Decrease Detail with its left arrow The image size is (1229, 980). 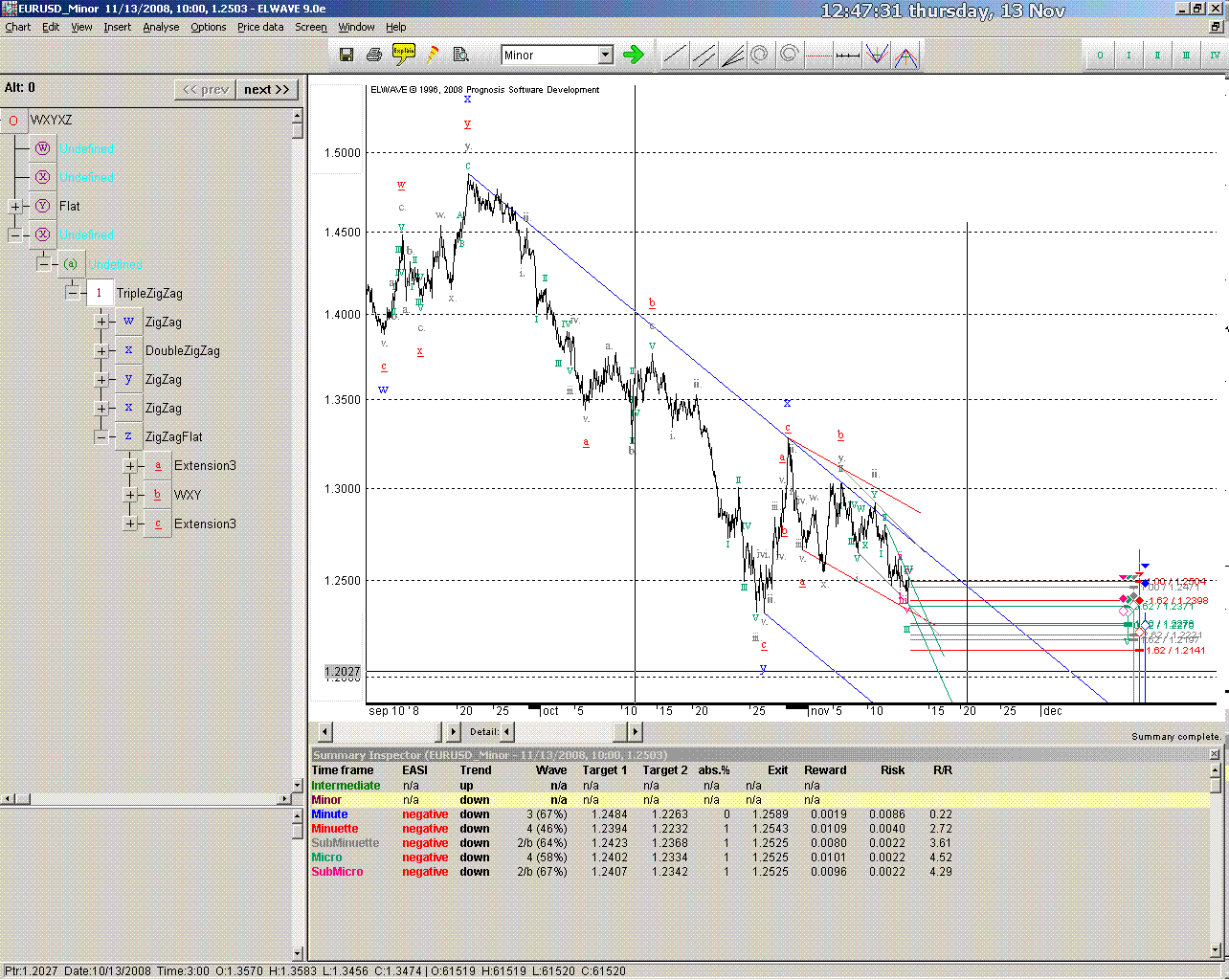click(507, 731)
